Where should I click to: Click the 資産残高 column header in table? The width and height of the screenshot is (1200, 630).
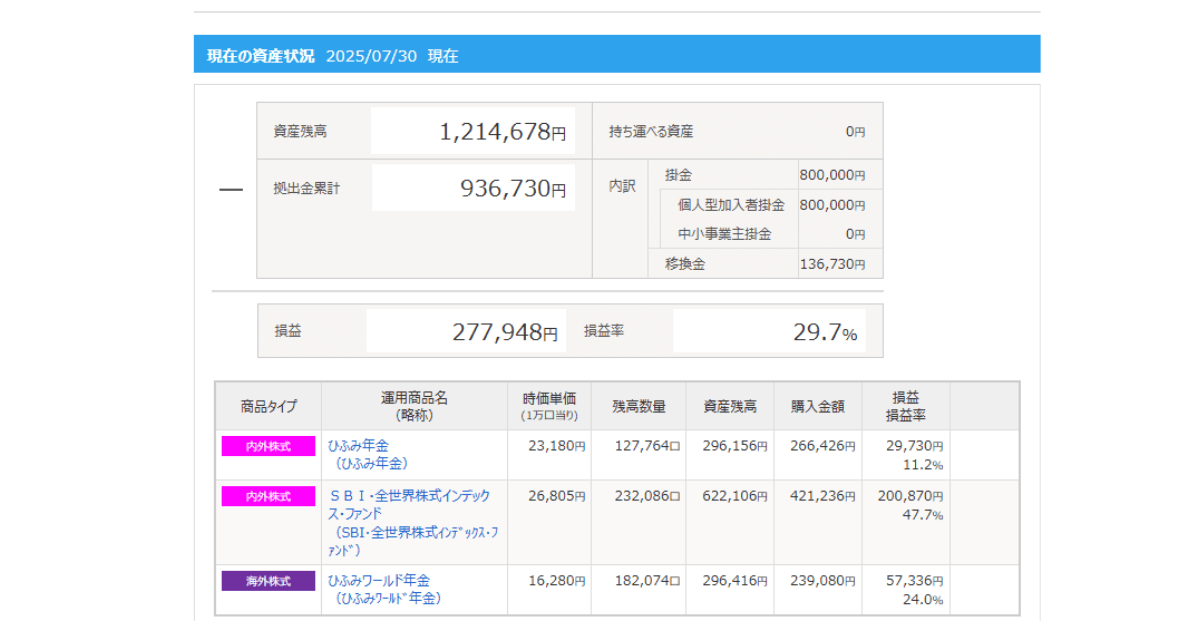pos(730,406)
